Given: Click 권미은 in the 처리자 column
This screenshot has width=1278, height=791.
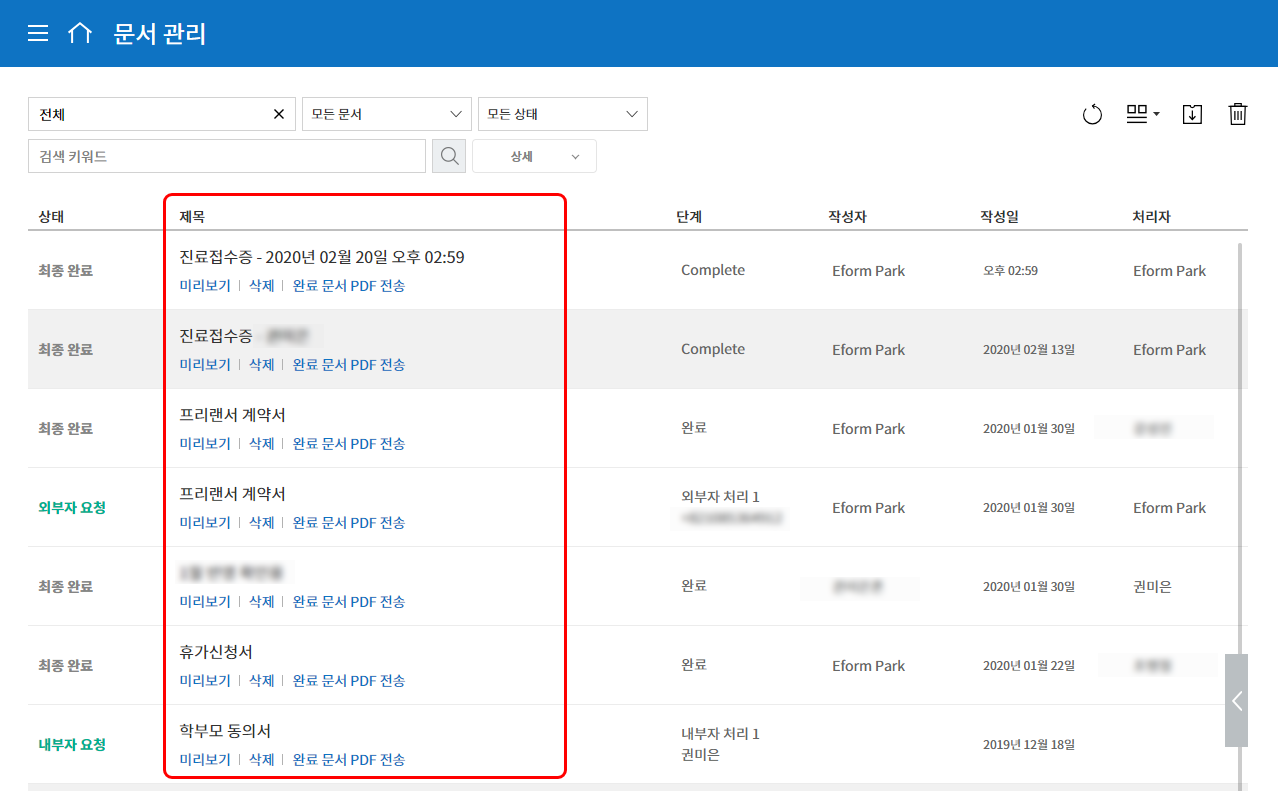Looking at the screenshot, I should click(x=1152, y=587).
